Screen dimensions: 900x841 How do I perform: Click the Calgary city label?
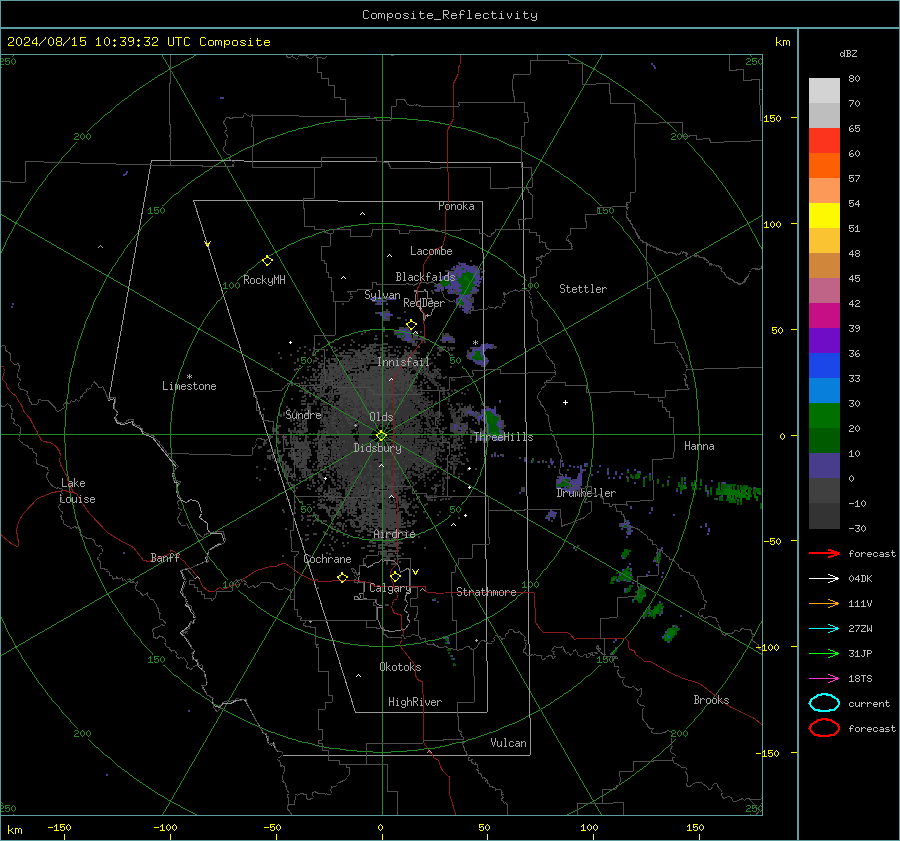(390, 588)
